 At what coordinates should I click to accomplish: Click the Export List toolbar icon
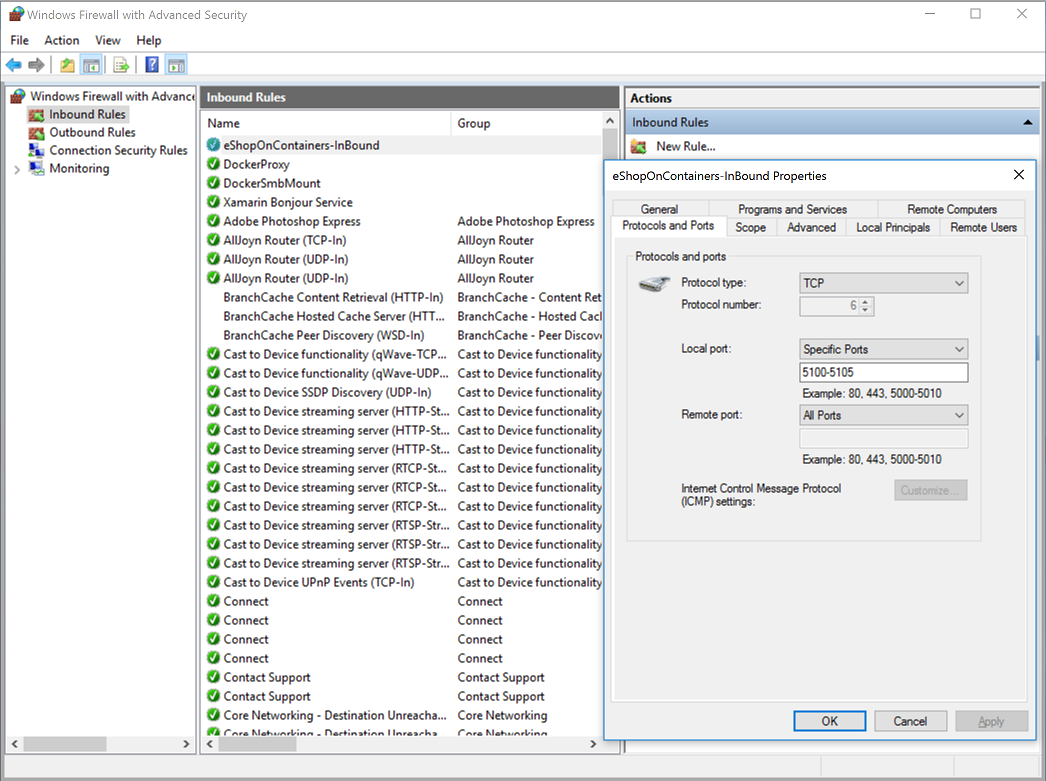coord(121,65)
